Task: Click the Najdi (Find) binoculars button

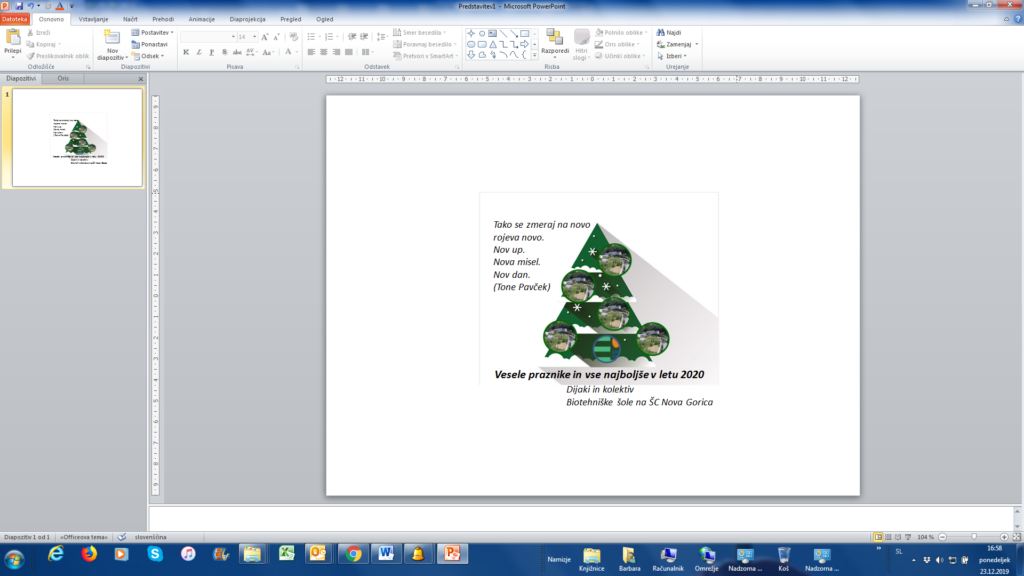Action: tap(669, 33)
